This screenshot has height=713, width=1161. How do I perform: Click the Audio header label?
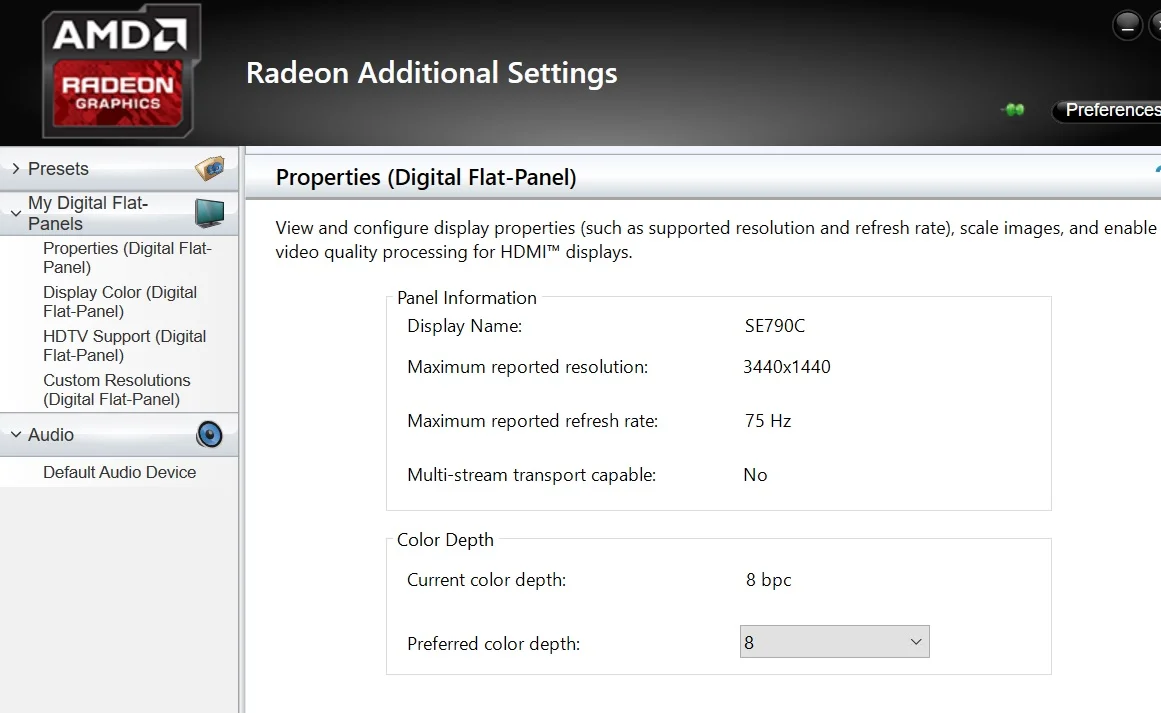pos(51,435)
